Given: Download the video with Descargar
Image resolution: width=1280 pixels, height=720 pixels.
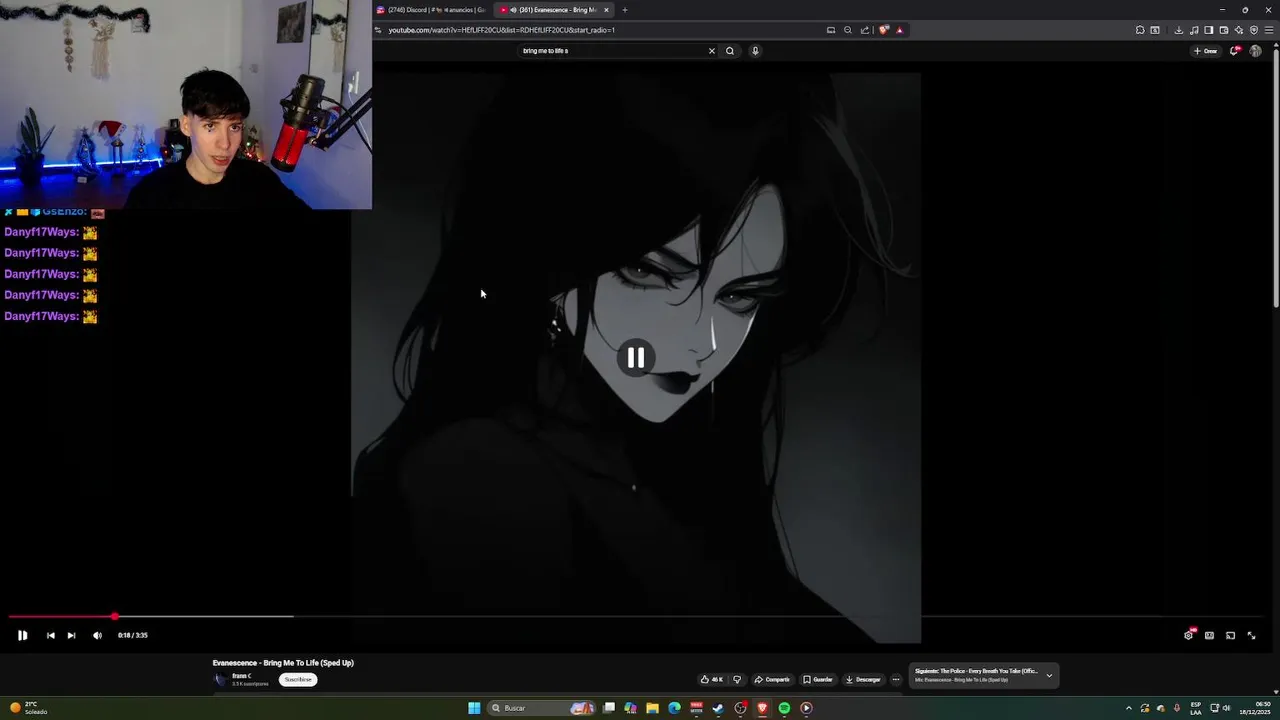Looking at the screenshot, I should (863, 679).
